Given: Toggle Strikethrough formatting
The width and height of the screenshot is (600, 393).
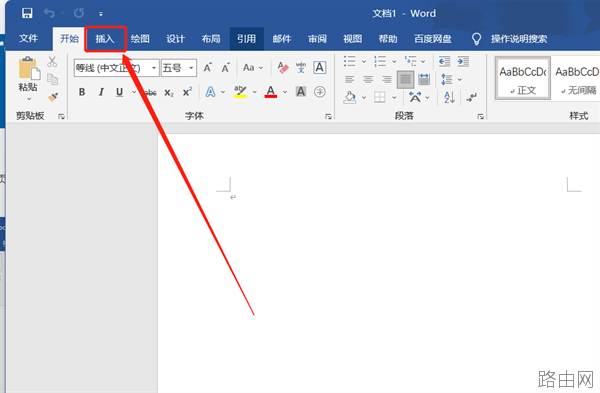Looking at the screenshot, I should (150, 92).
